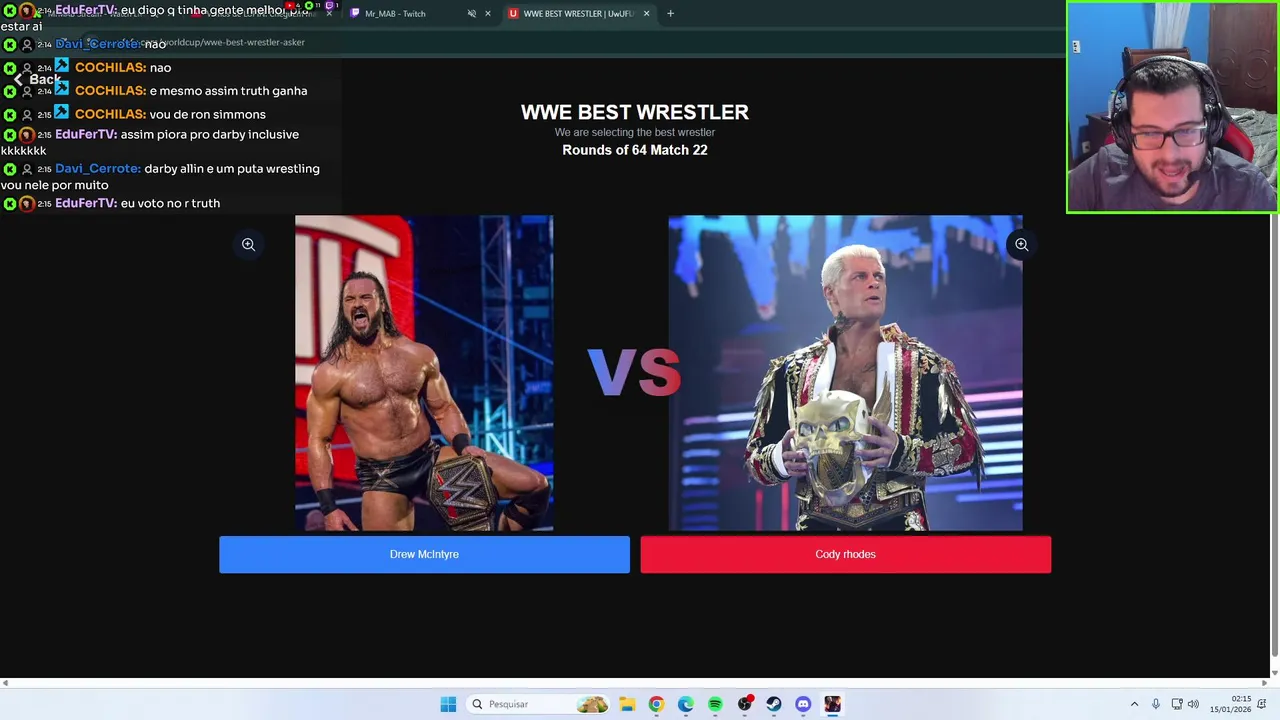Click the horizontal scrollbar left arrow

5,683
